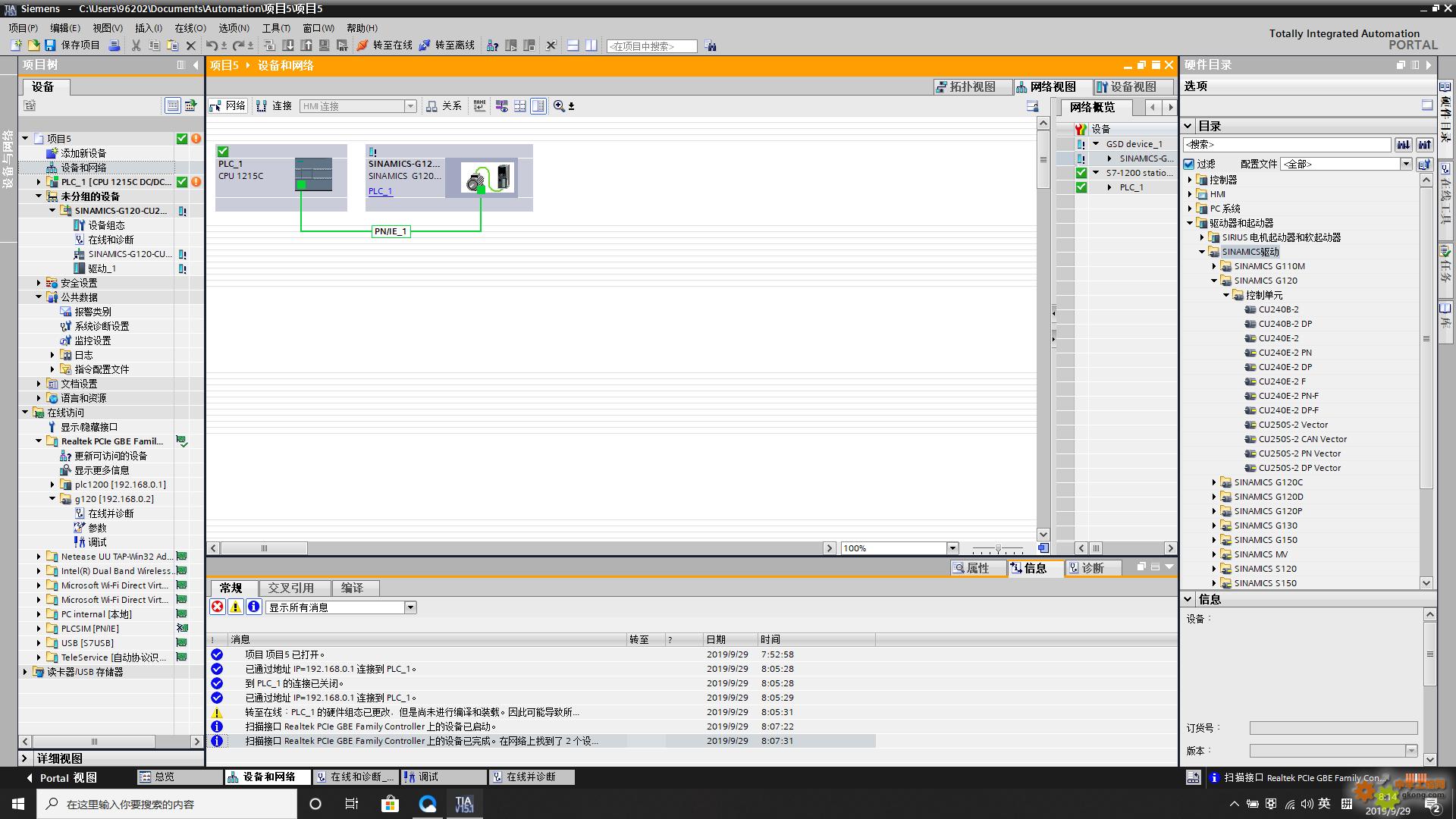Switch to 设备视图 tab

(1134, 87)
